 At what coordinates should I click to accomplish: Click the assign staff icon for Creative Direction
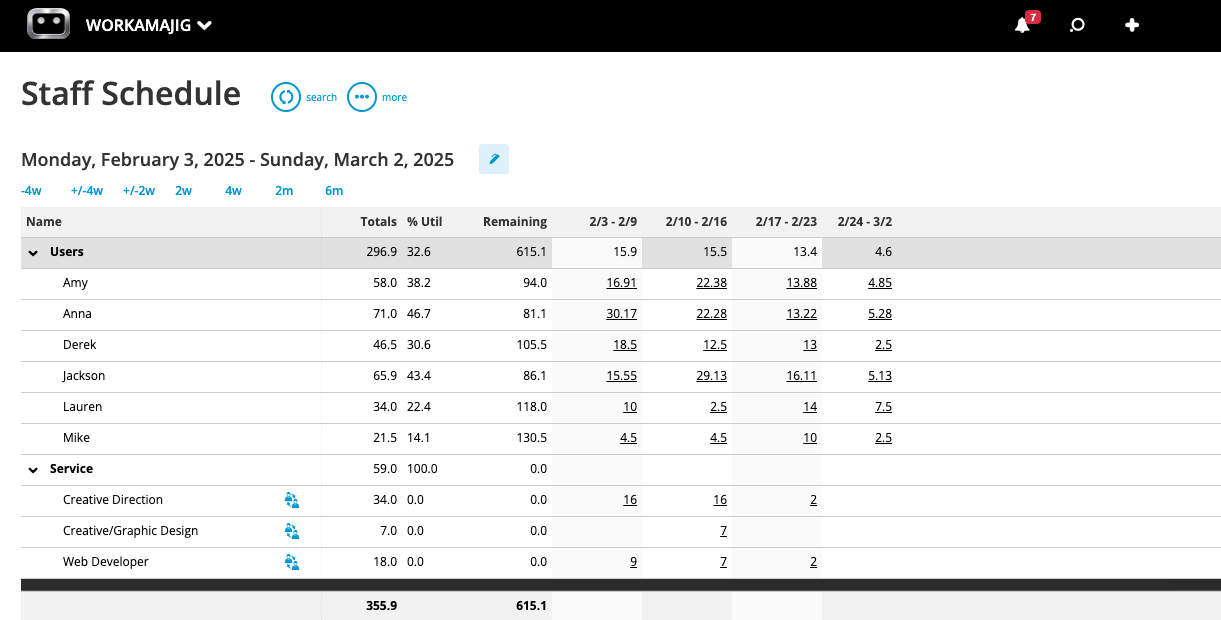click(x=292, y=500)
